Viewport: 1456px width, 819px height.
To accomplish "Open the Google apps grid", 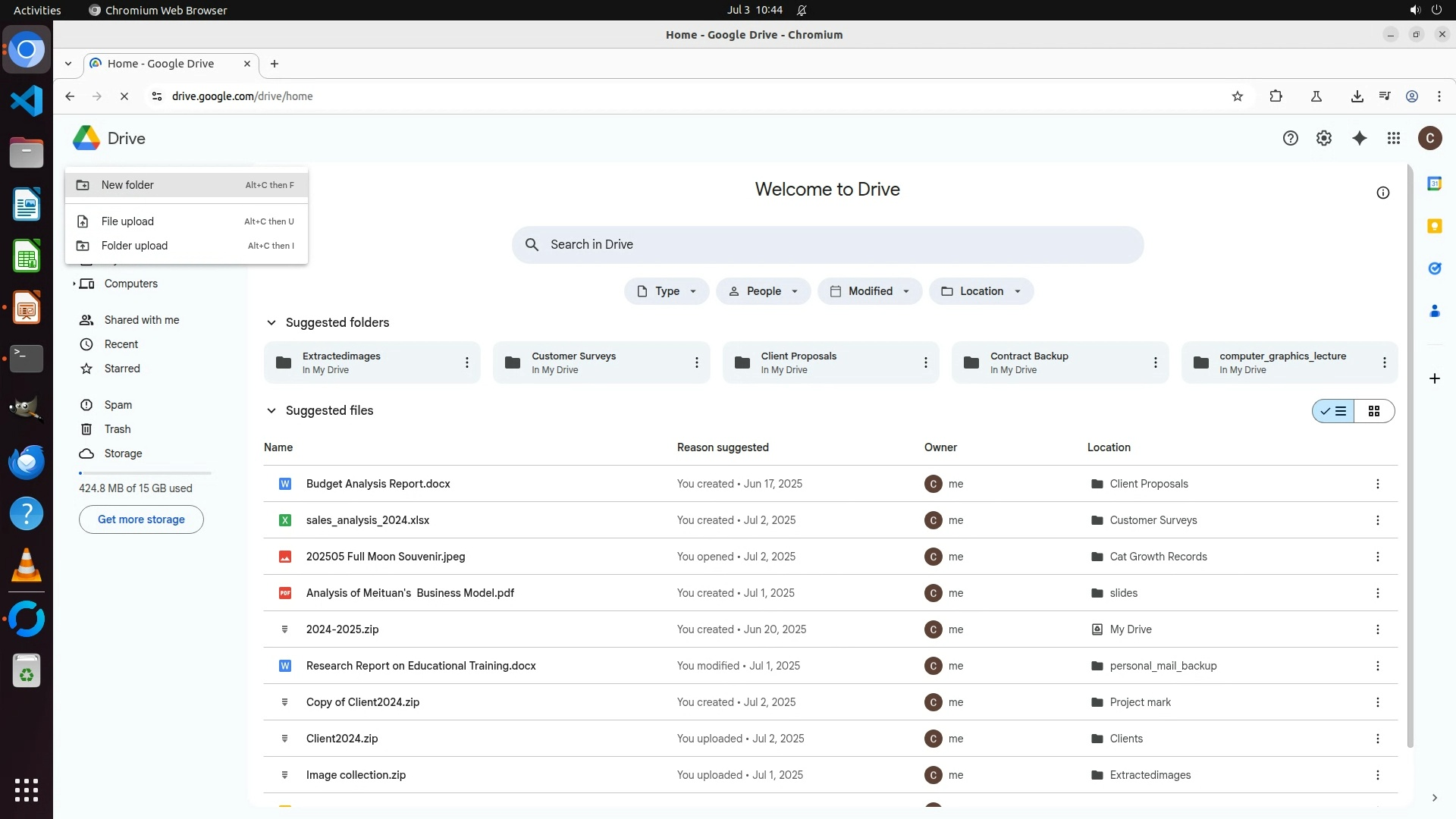I will coord(1394,138).
